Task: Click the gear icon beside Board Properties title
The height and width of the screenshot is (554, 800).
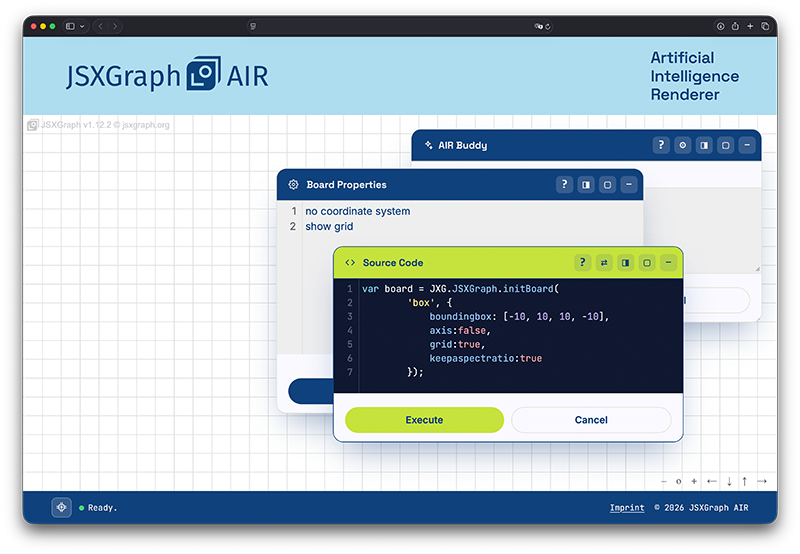Action: (x=293, y=185)
